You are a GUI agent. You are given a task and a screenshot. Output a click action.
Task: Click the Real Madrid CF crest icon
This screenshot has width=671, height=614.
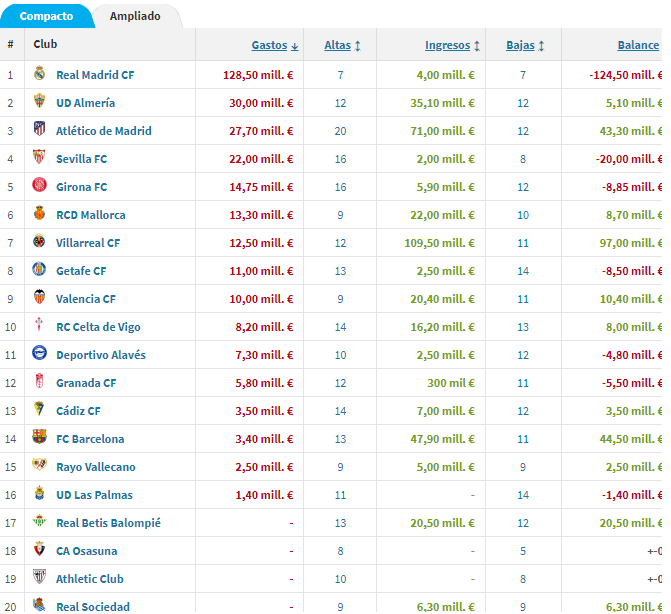[39, 74]
